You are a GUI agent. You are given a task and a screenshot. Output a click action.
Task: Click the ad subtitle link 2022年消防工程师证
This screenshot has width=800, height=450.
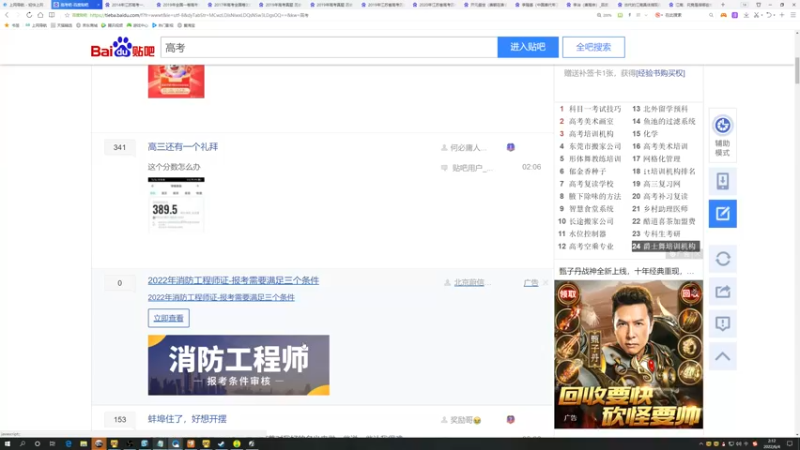(x=221, y=297)
